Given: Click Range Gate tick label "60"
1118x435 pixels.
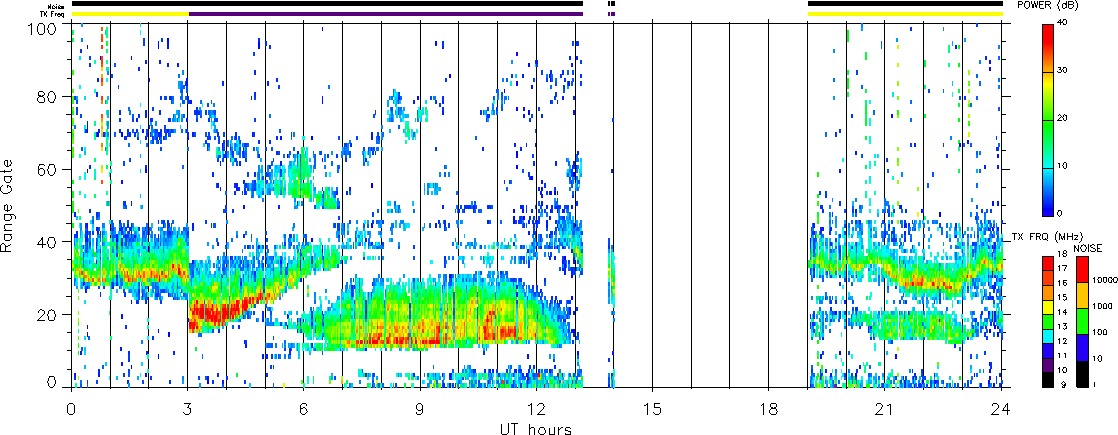Looking at the screenshot, I should 46,169.
